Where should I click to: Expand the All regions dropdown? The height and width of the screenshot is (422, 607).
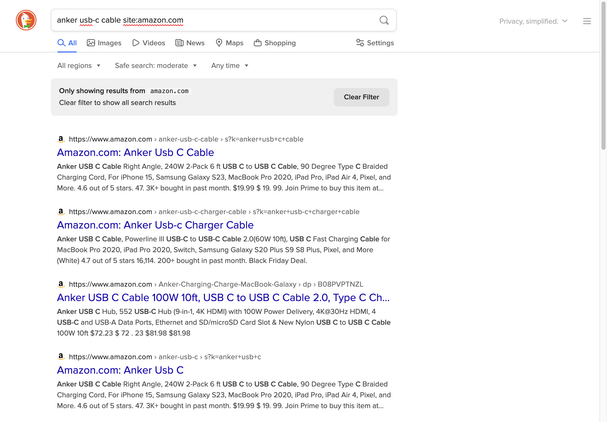click(79, 65)
